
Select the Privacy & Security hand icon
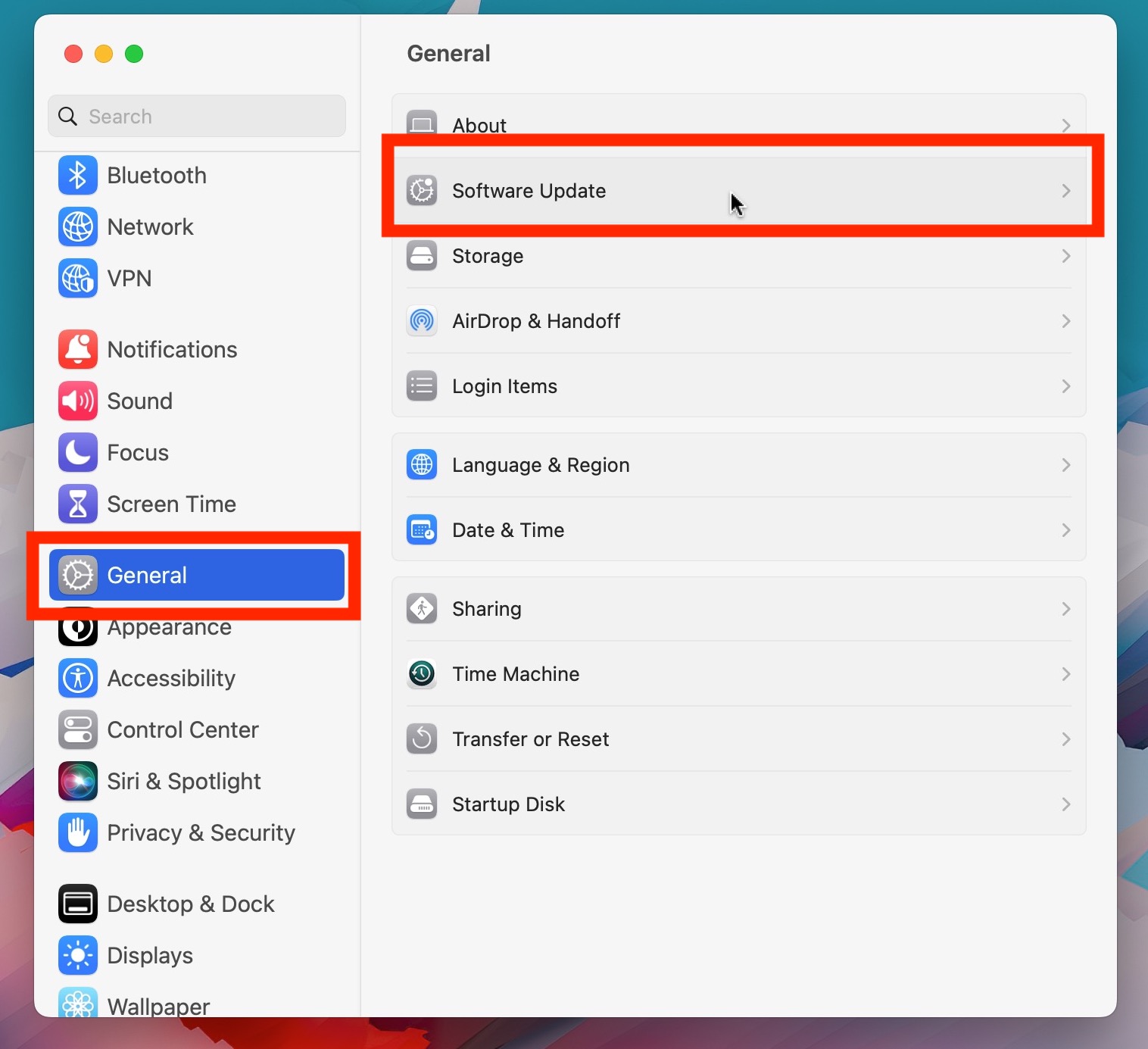(x=77, y=832)
